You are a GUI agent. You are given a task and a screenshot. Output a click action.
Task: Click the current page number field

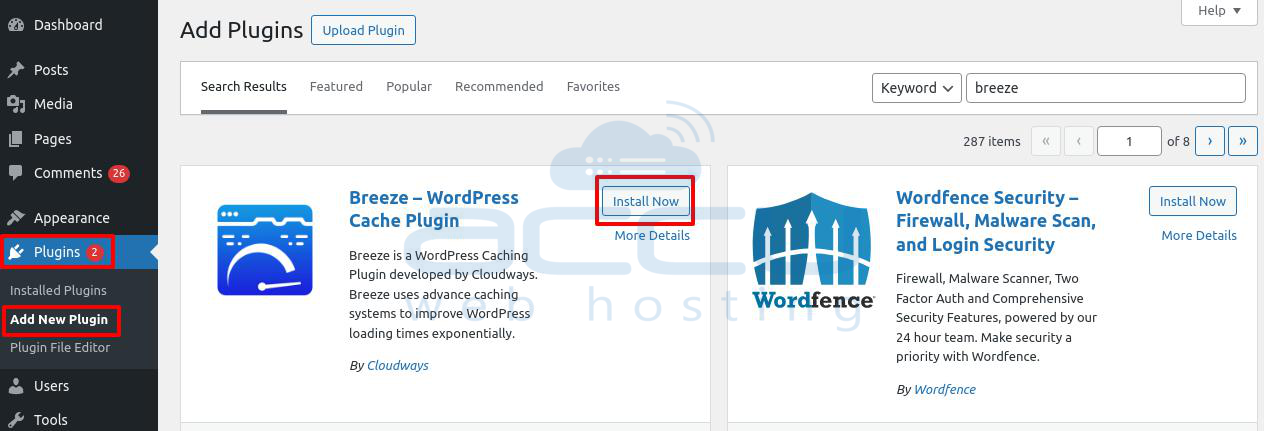click(1129, 141)
